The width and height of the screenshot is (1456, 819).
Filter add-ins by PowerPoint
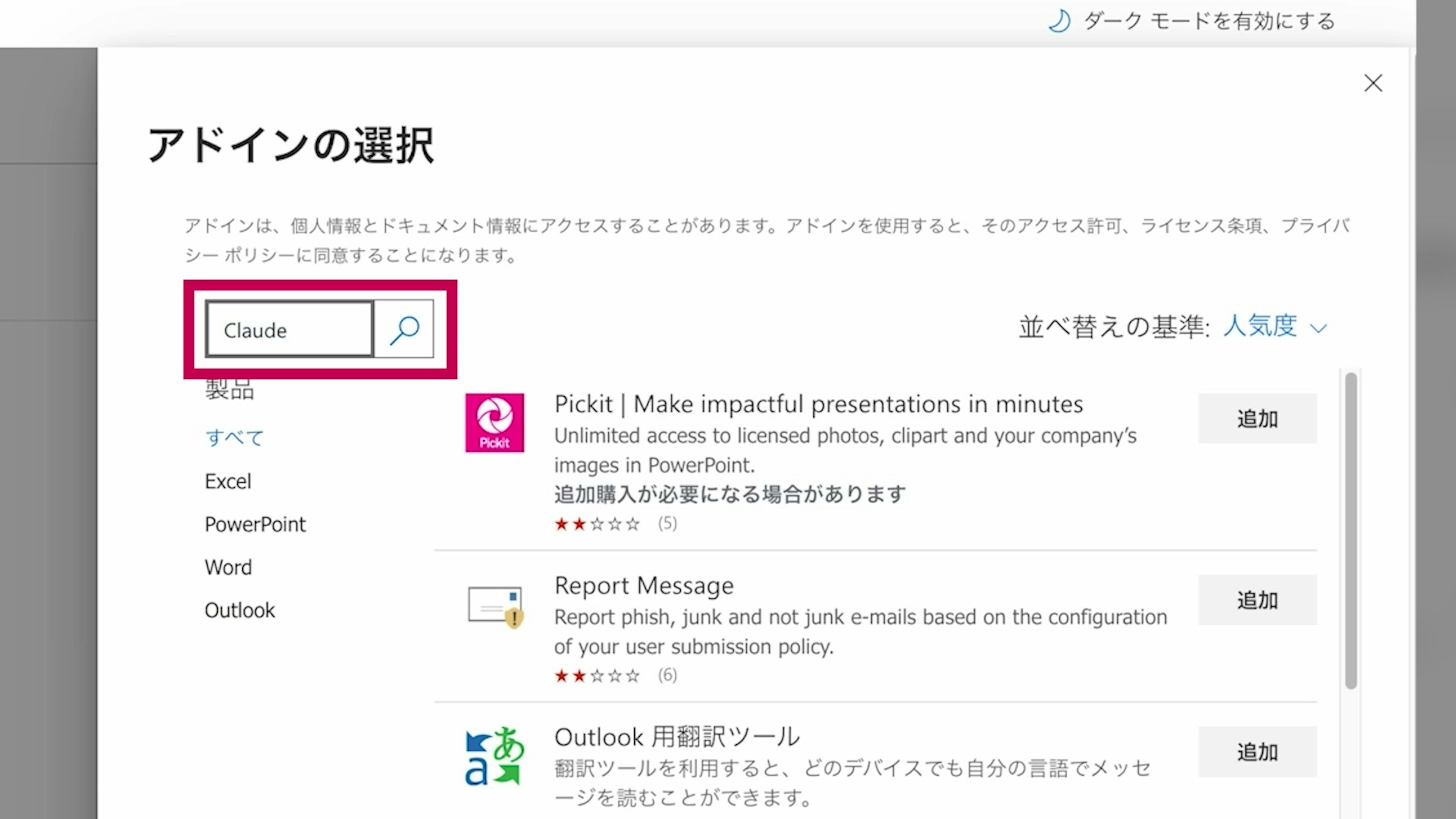pos(255,524)
